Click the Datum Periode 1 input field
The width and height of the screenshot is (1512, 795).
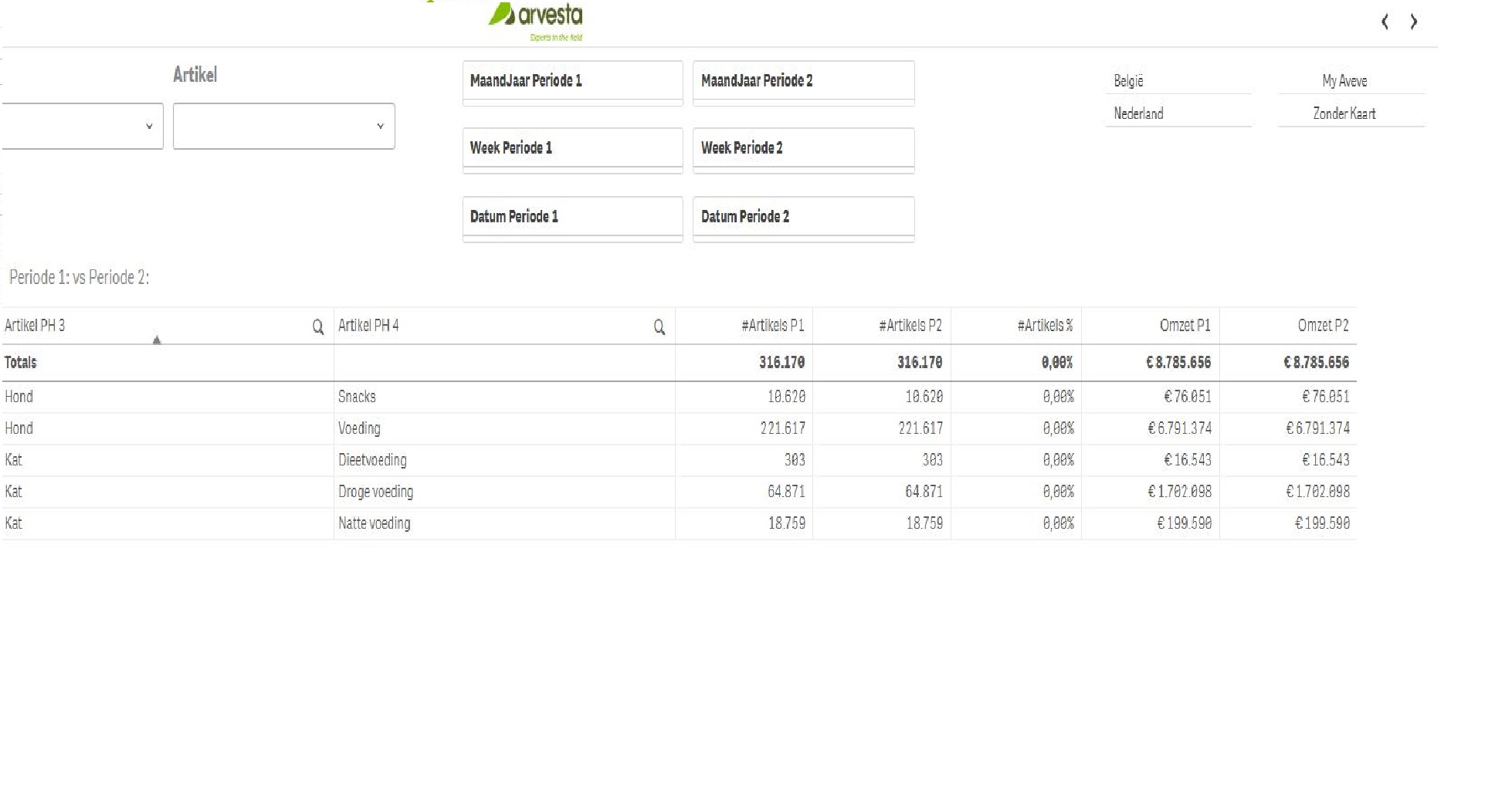click(571, 217)
